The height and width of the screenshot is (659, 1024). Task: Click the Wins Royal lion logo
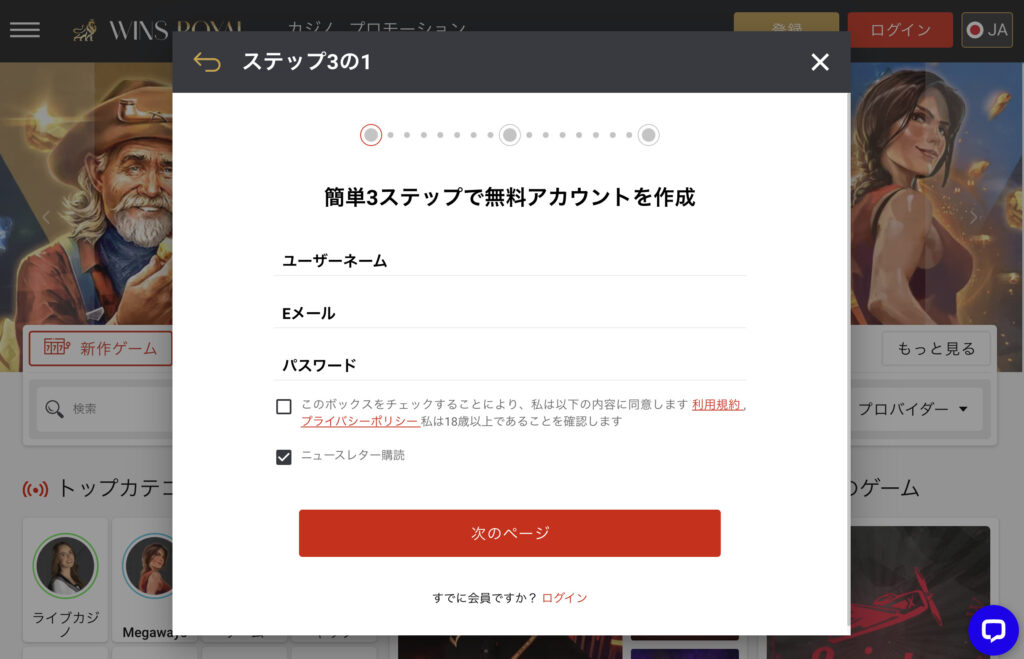[85, 31]
